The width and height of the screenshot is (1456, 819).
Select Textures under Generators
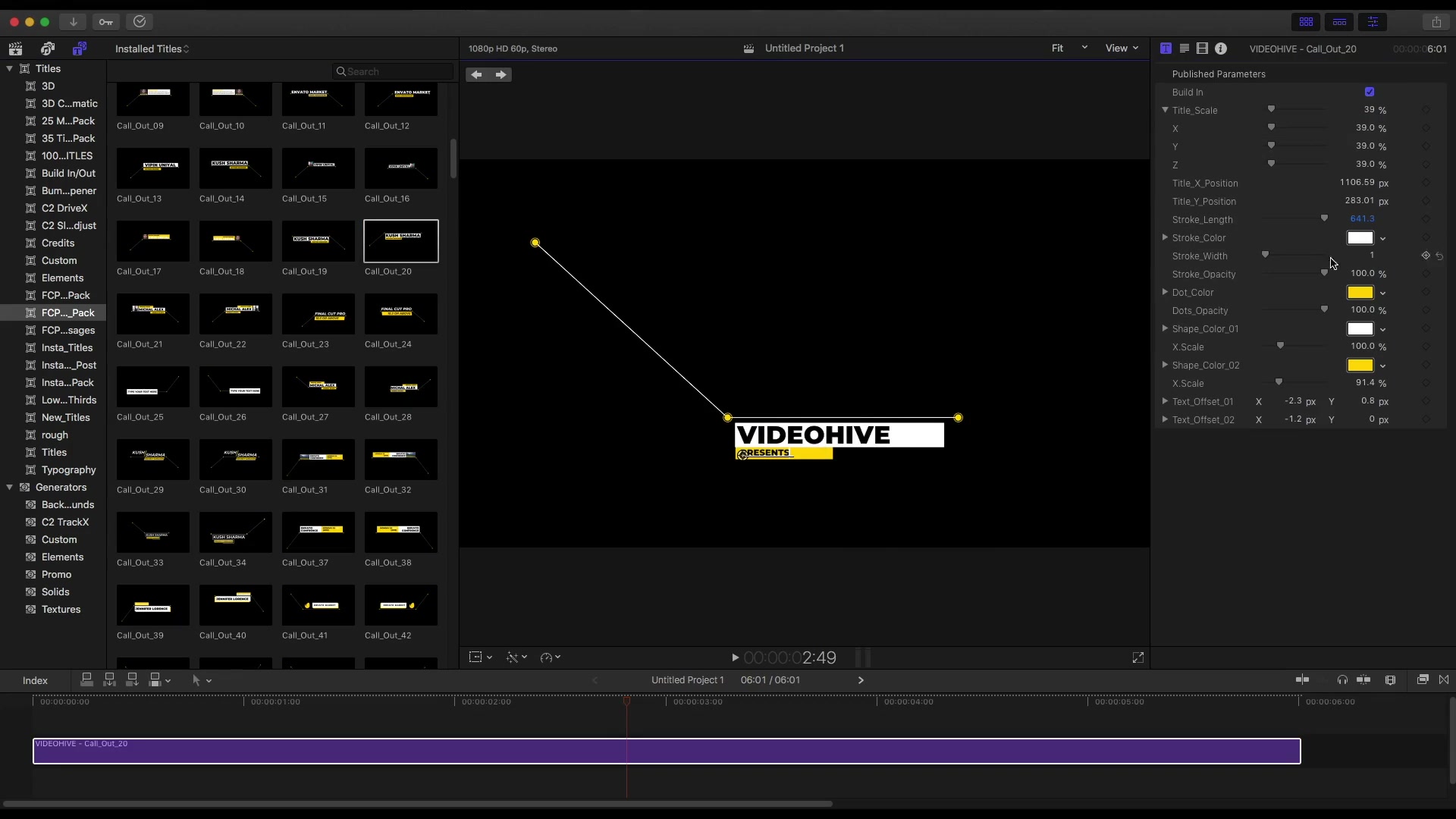click(x=61, y=609)
